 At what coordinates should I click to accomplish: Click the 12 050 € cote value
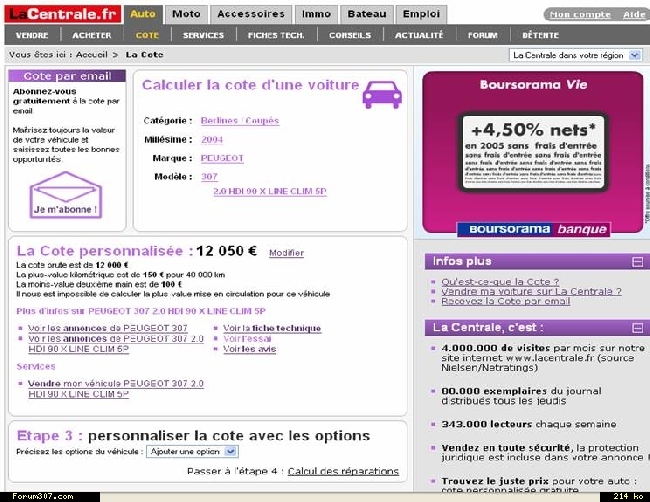pyautogui.click(x=226, y=251)
